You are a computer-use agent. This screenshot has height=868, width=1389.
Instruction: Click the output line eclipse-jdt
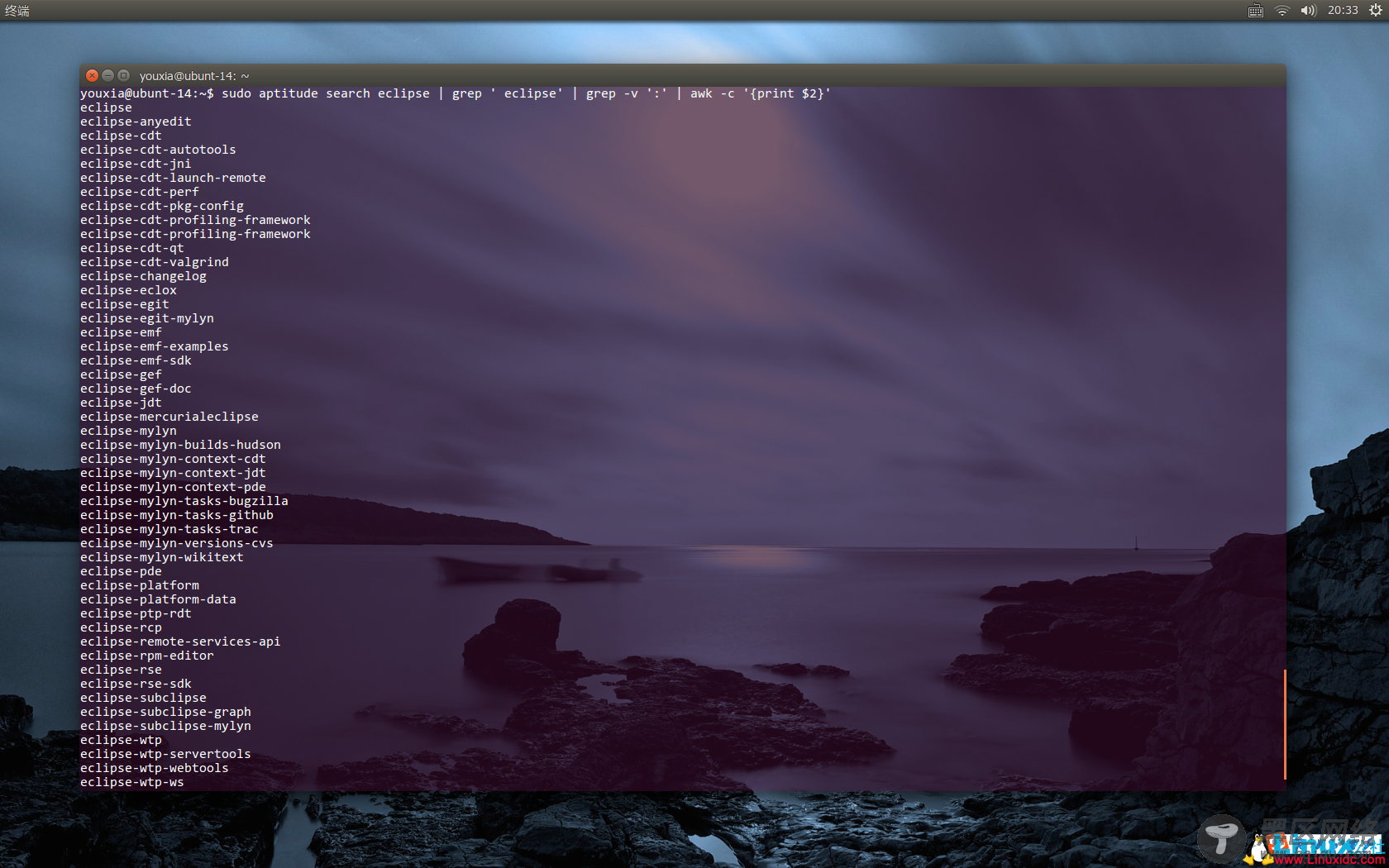click(121, 403)
